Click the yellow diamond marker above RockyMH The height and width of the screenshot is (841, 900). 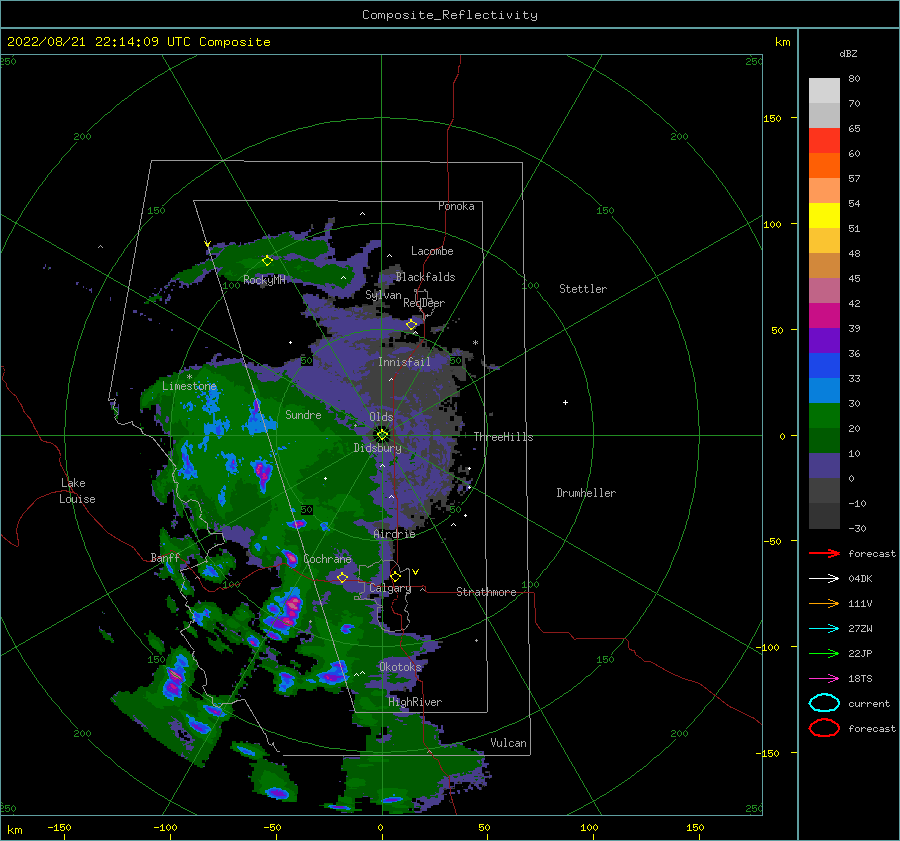267,261
